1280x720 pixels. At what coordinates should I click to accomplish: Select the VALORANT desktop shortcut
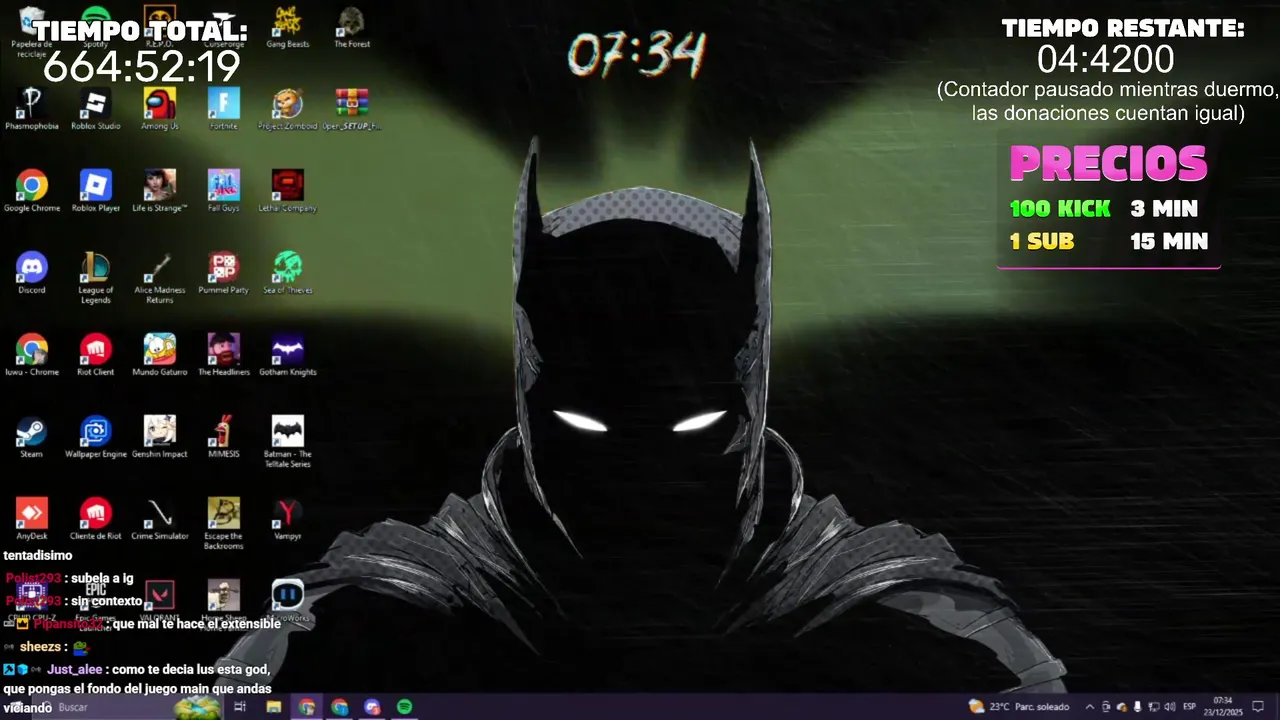coord(160,601)
